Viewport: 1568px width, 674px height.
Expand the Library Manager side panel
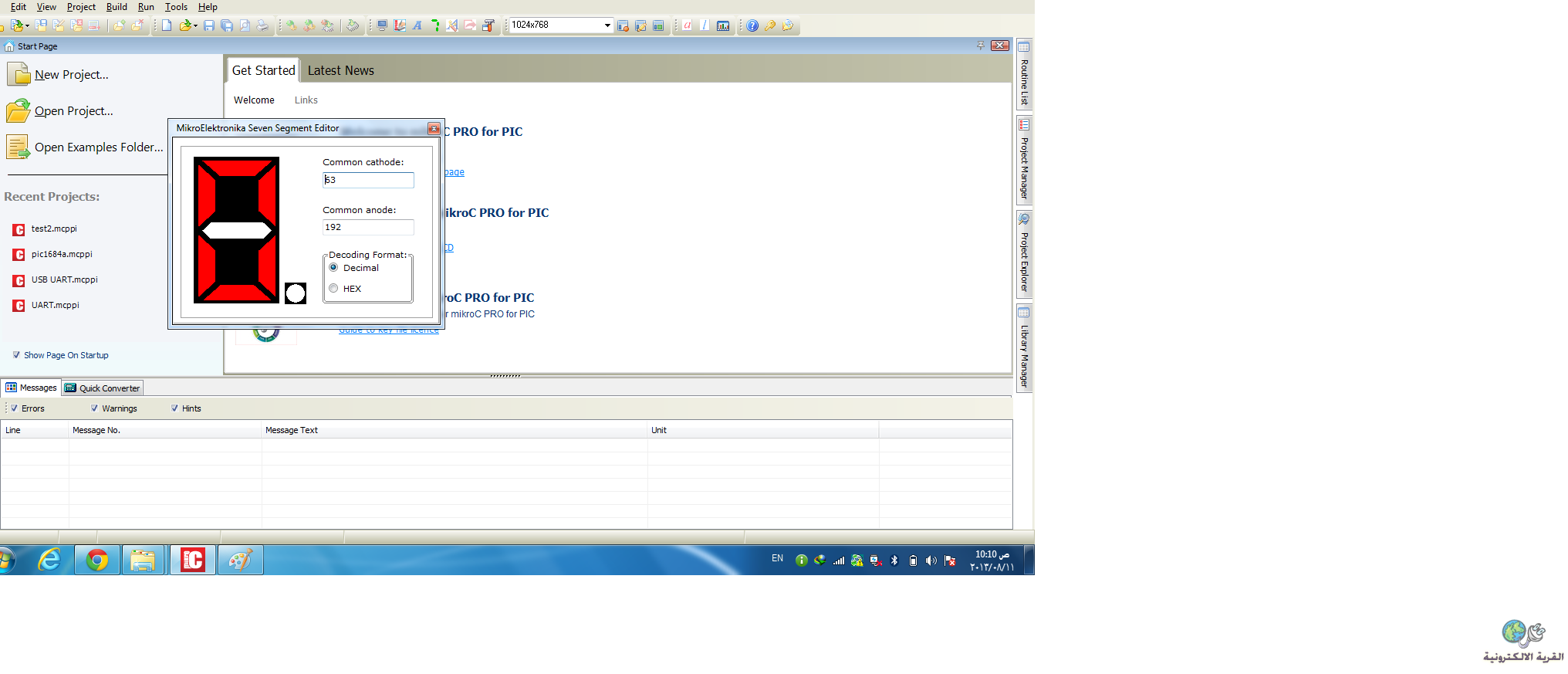[x=1024, y=348]
